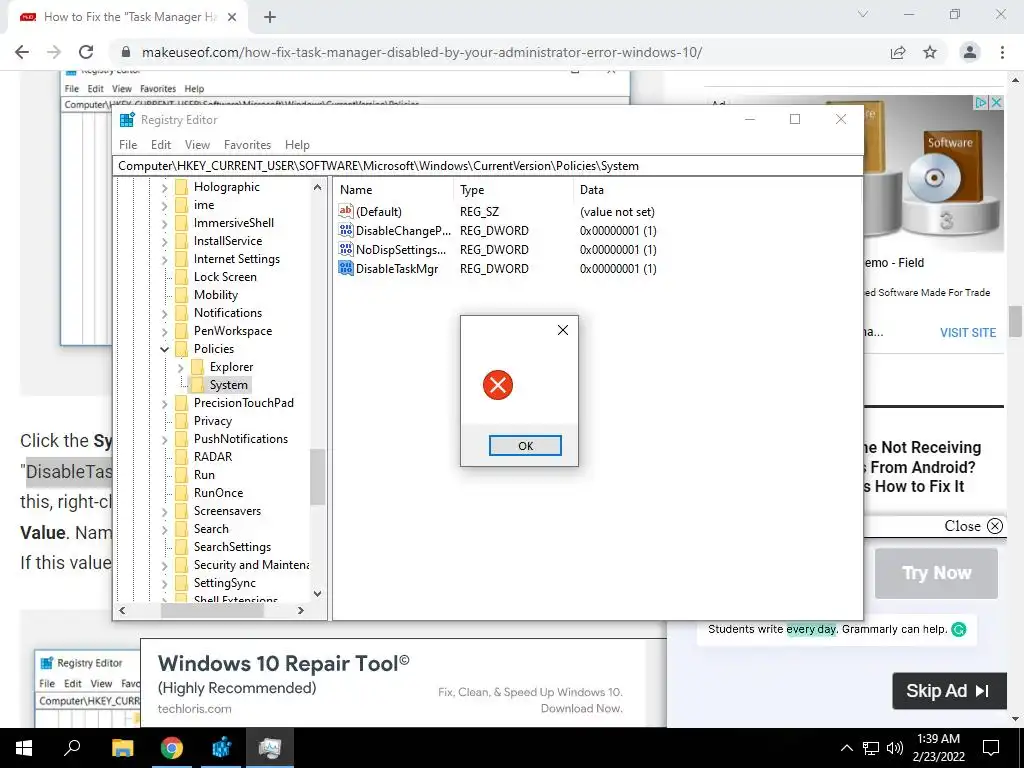Click Close on the video overlay
Viewport: 1024px width, 768px height.
pos(973,526)
